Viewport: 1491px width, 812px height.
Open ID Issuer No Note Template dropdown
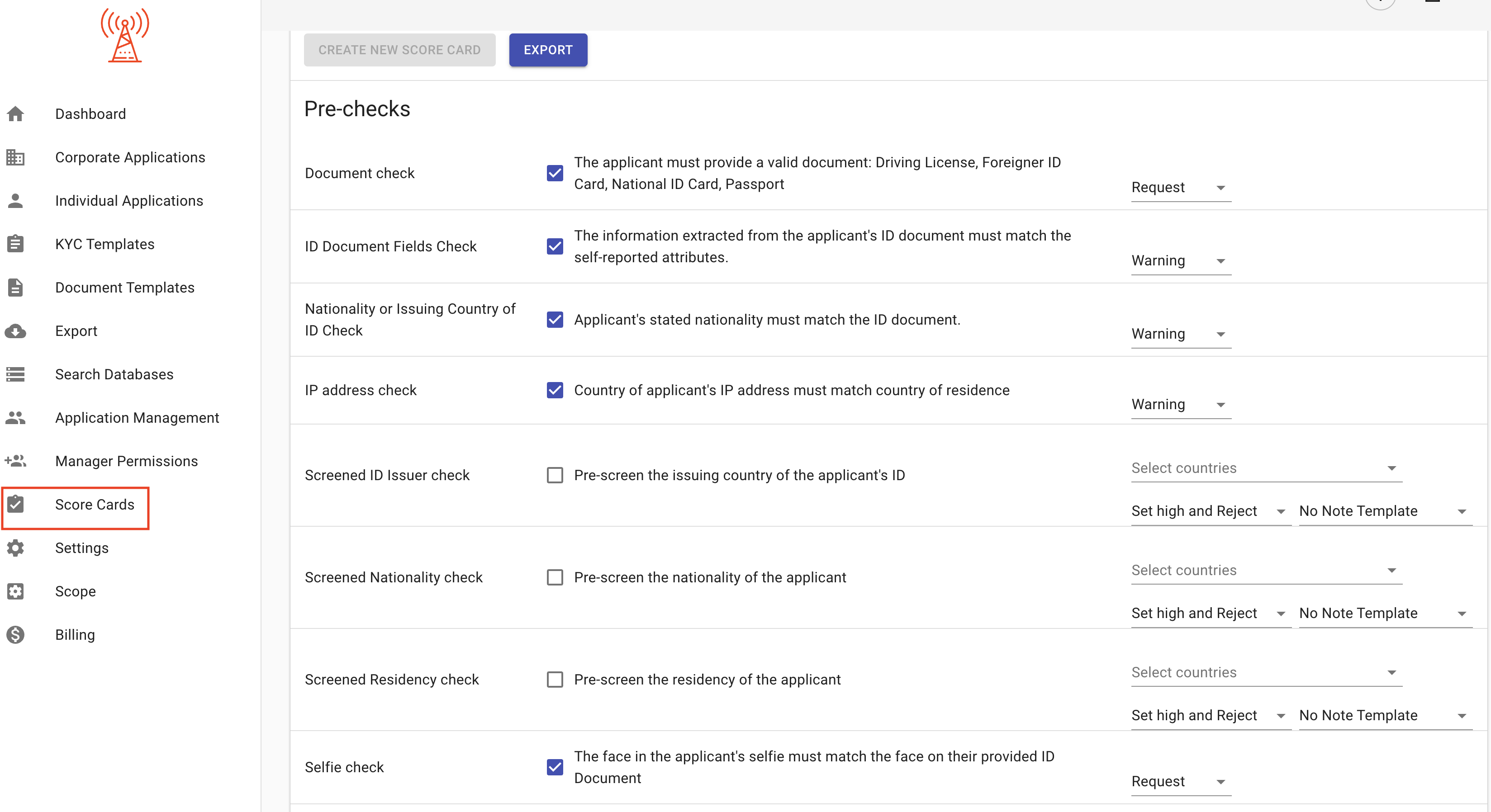tap(1385, 511)
